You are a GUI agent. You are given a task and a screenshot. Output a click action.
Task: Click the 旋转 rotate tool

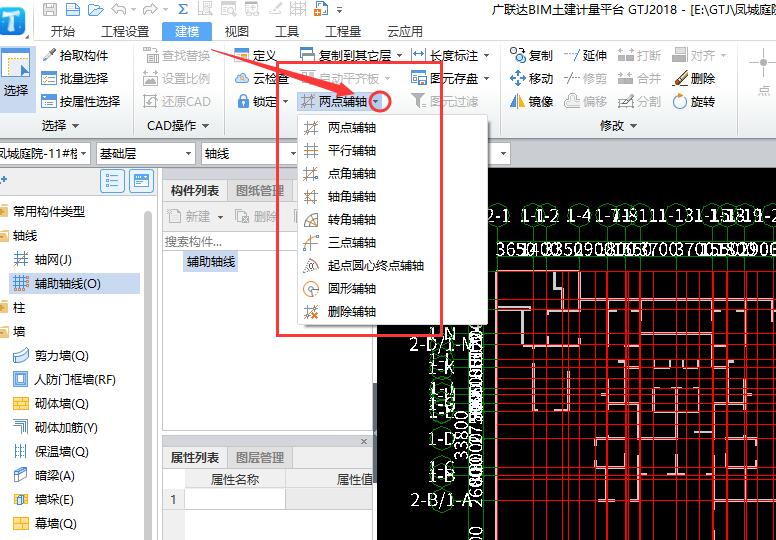click(x=694, y=101)
